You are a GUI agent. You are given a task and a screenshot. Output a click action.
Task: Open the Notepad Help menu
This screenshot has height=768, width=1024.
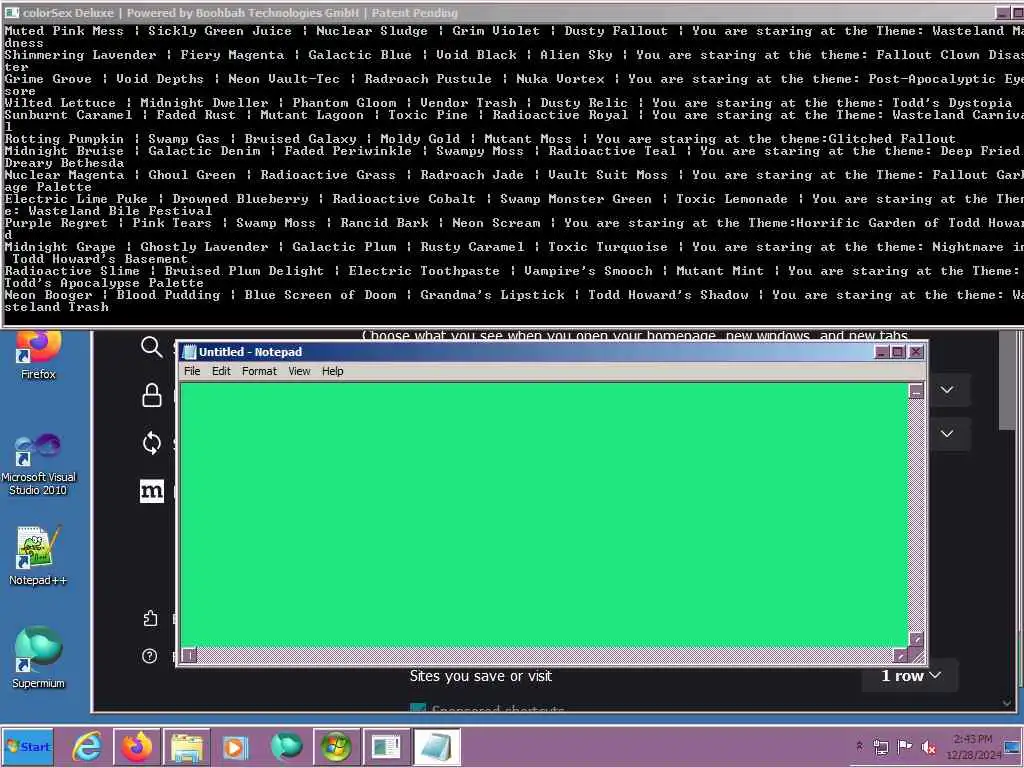[x=332, y=371]
